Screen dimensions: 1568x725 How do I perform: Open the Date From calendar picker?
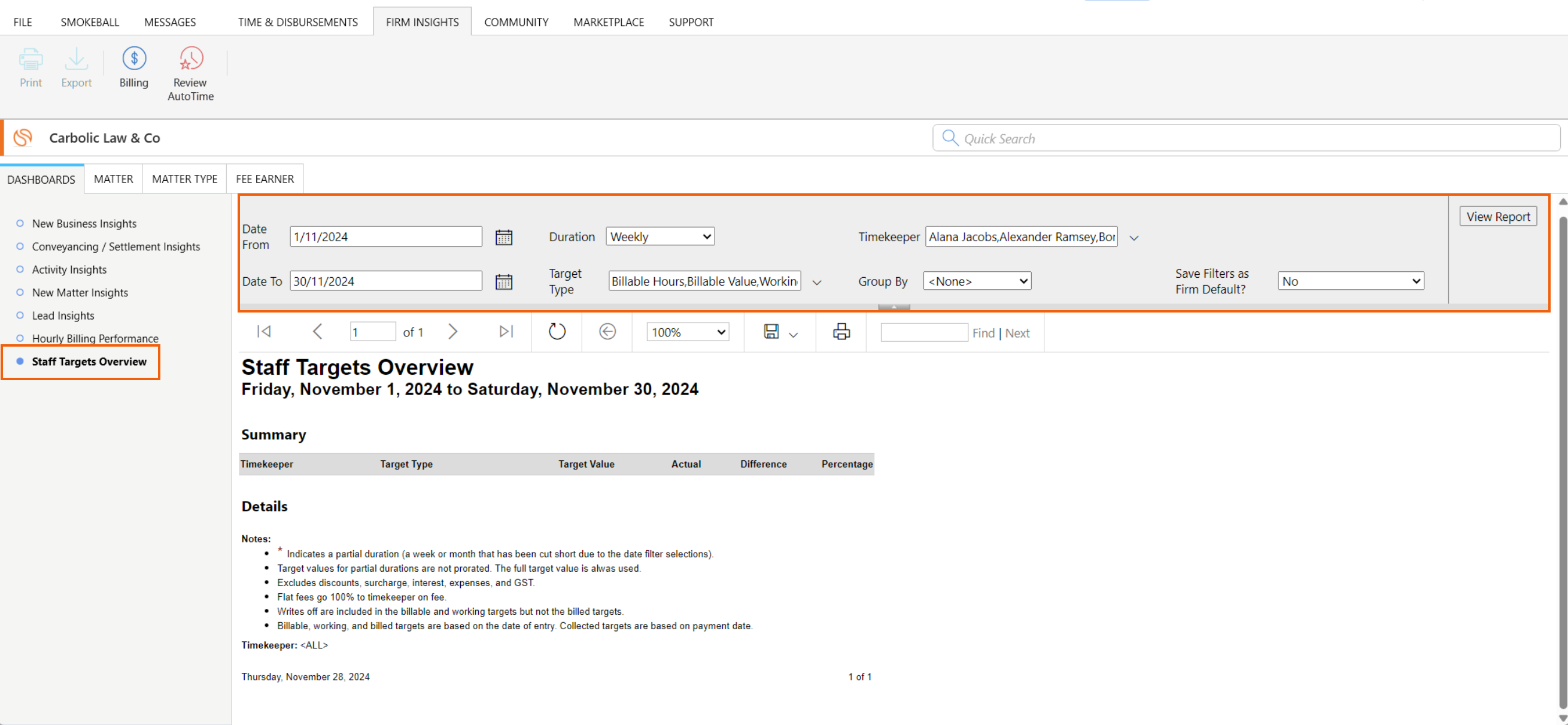coord(503,237)
